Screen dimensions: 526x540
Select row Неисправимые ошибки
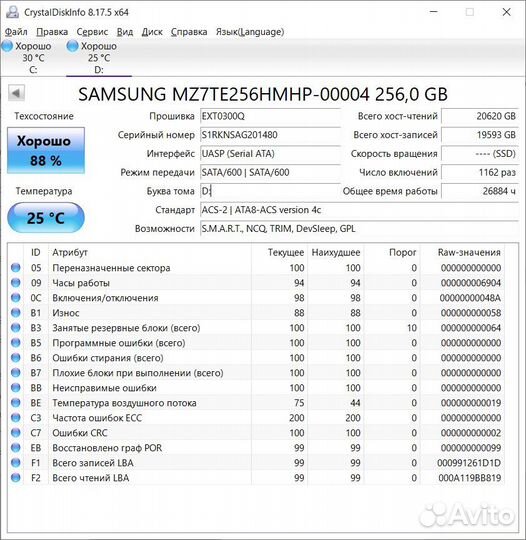click(256, 388)
